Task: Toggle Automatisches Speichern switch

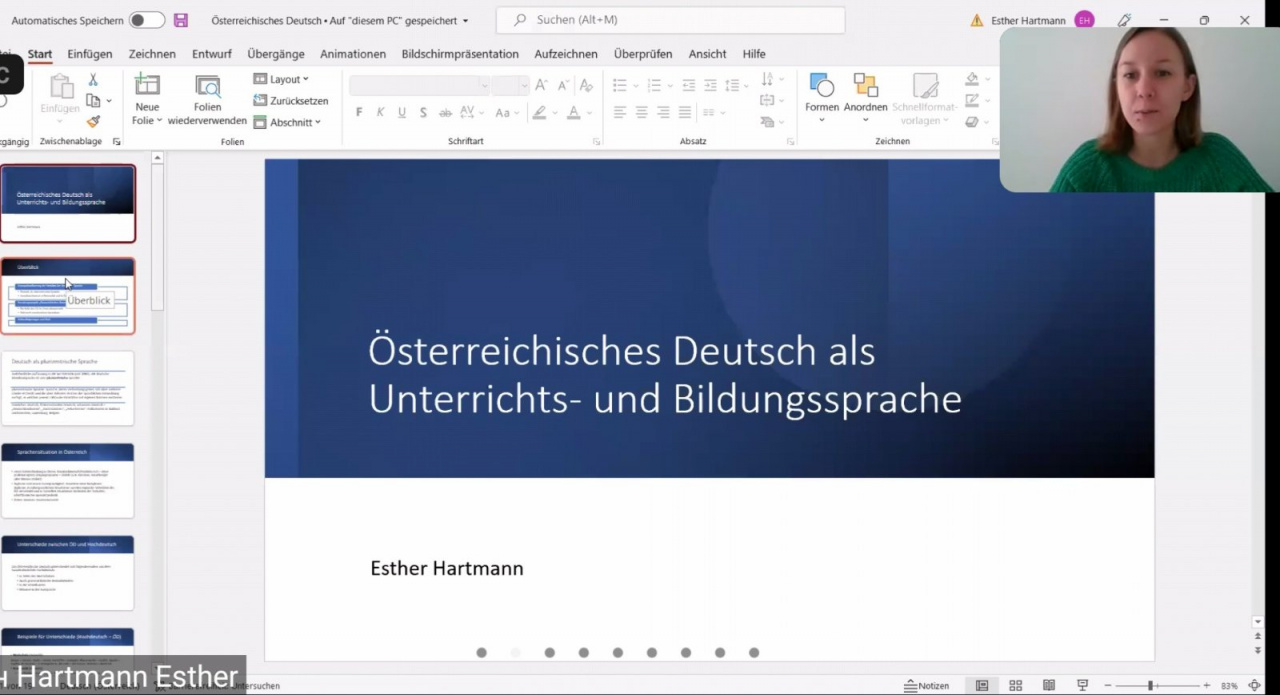Action: (x=146, y=20)
